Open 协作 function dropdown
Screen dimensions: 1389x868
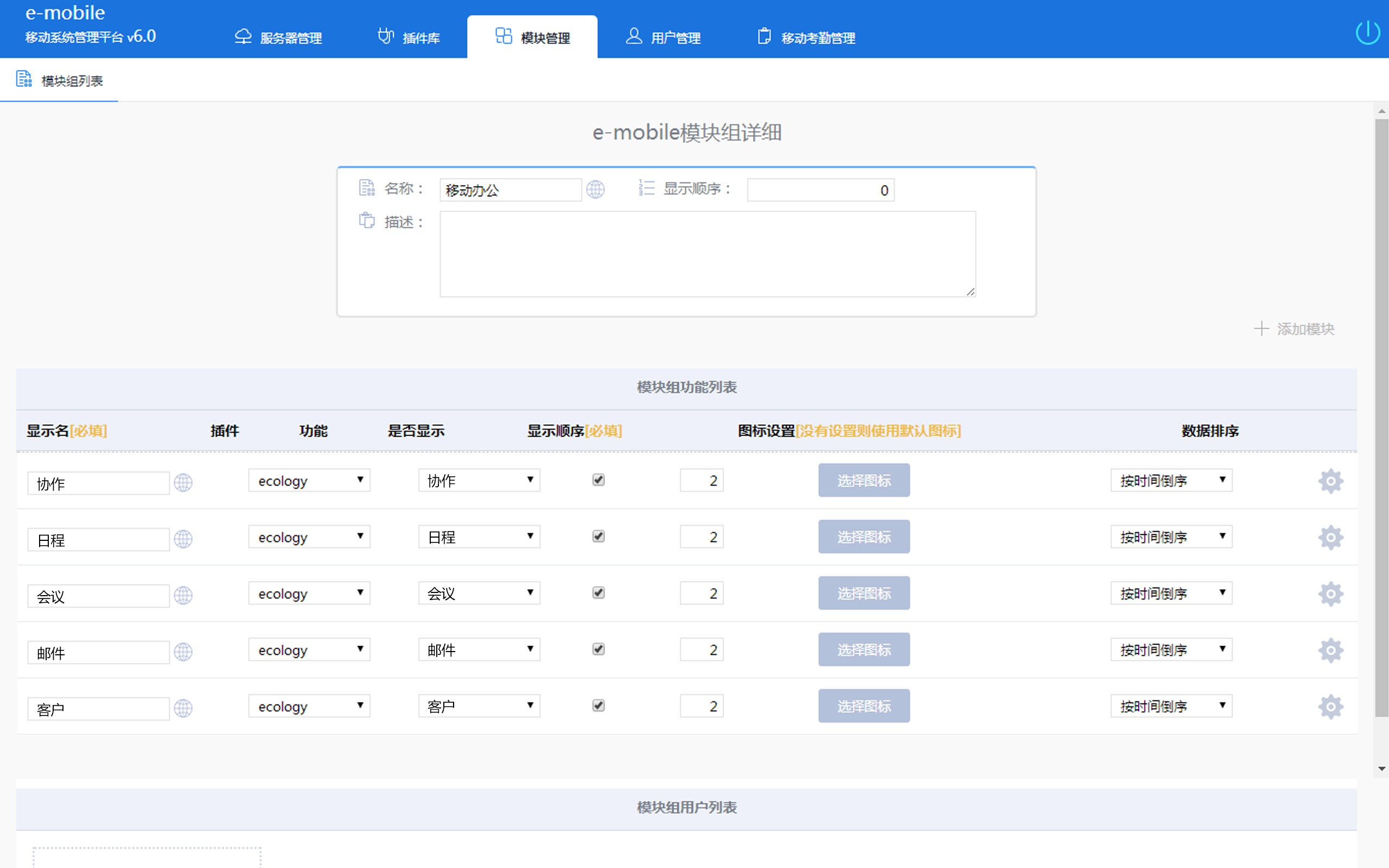tap(479, 481)
